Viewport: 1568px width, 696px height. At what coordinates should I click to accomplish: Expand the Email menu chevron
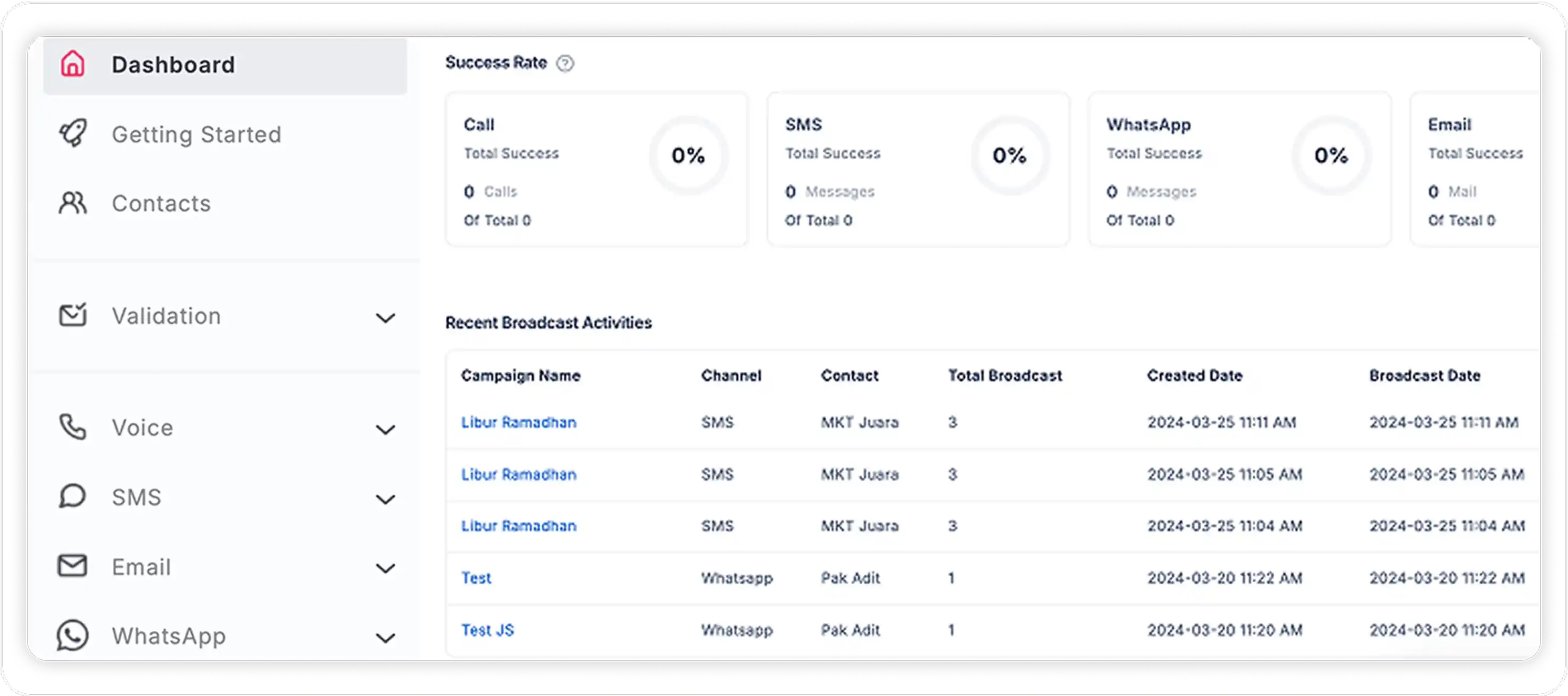click(385, 569)
